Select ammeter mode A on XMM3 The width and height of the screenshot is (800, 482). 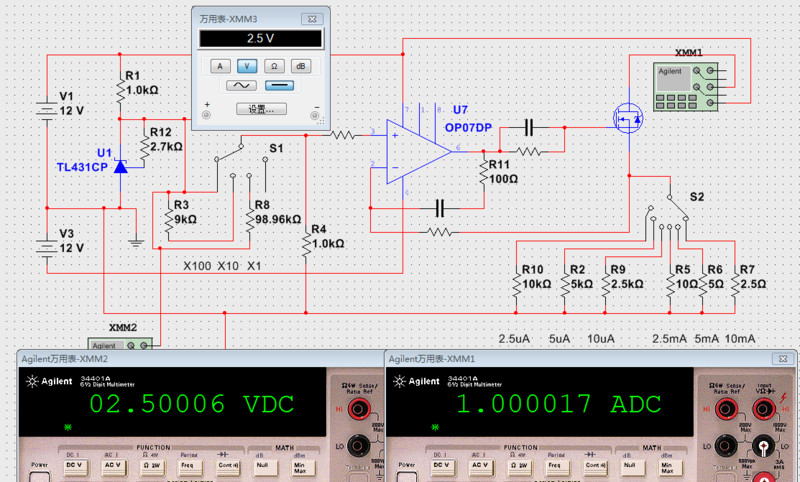(x=220, y=66)
